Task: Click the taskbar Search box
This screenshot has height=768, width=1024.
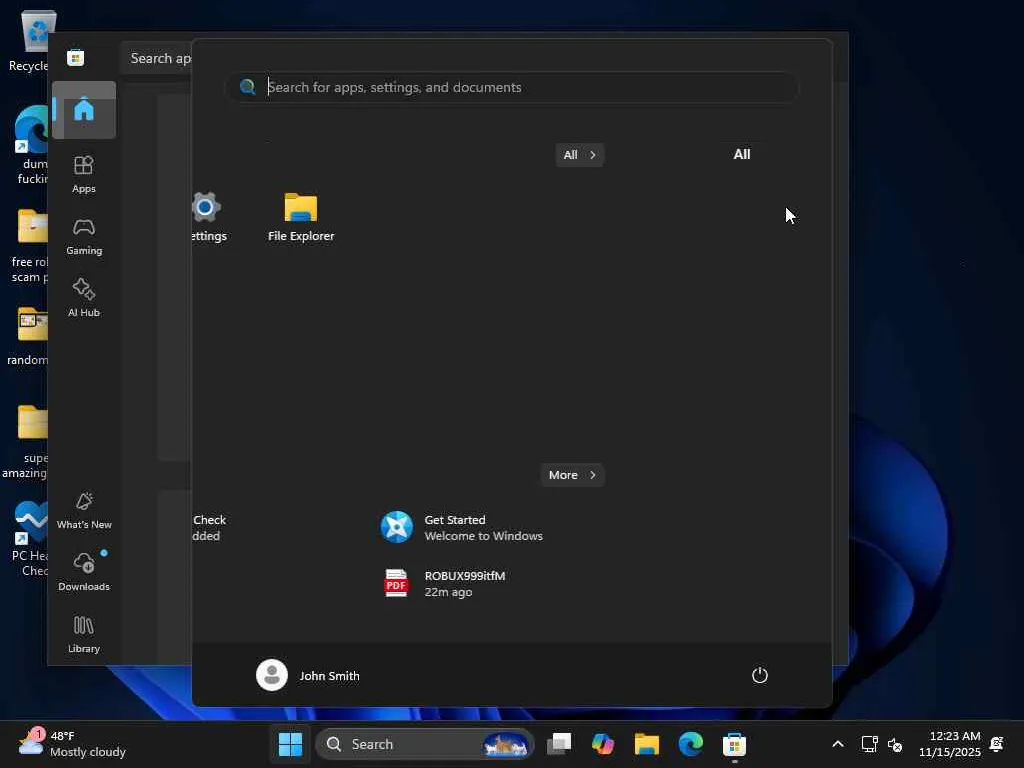Action: click(x=424, y=744)
